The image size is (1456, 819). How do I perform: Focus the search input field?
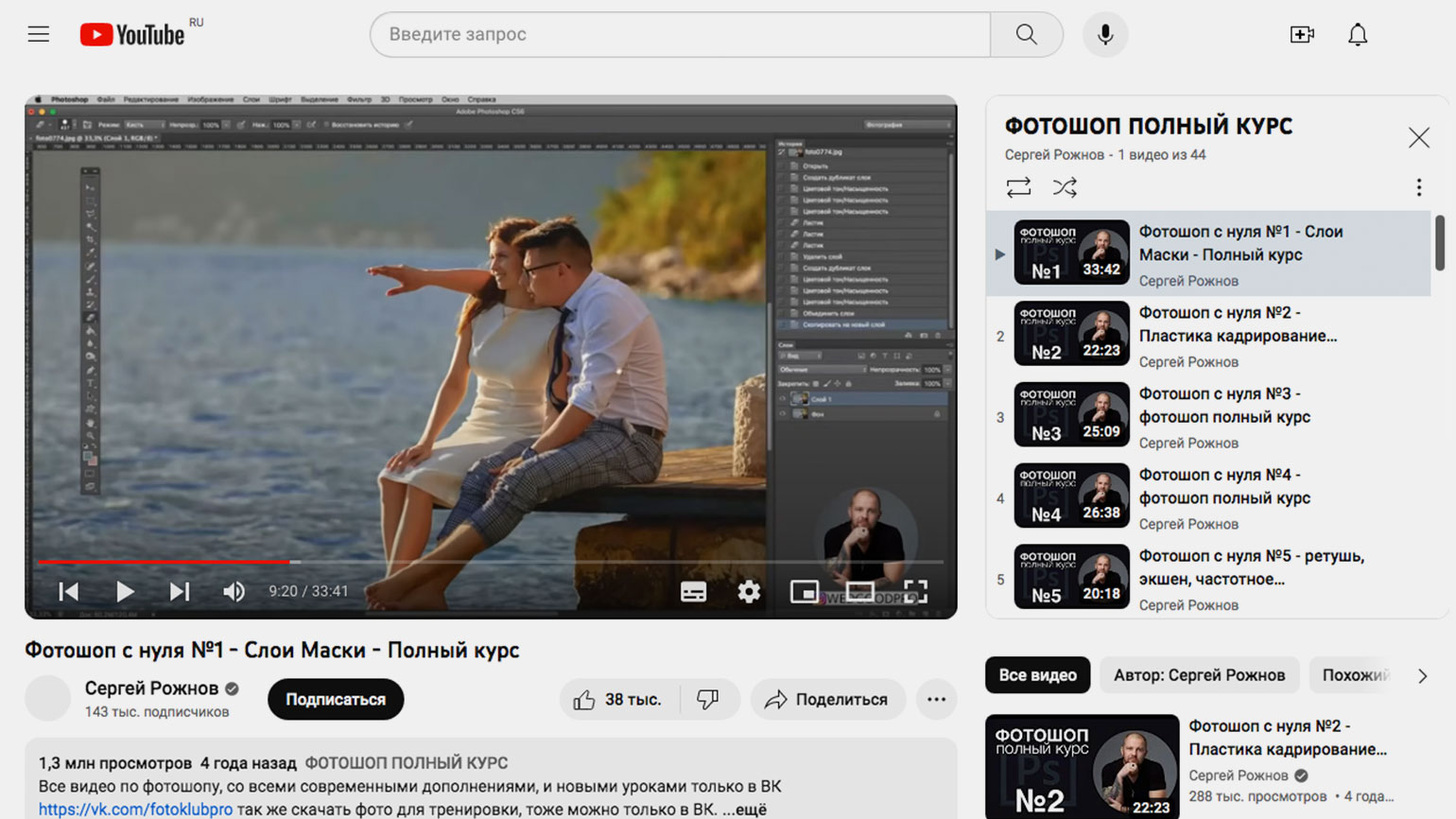(680, 35)
